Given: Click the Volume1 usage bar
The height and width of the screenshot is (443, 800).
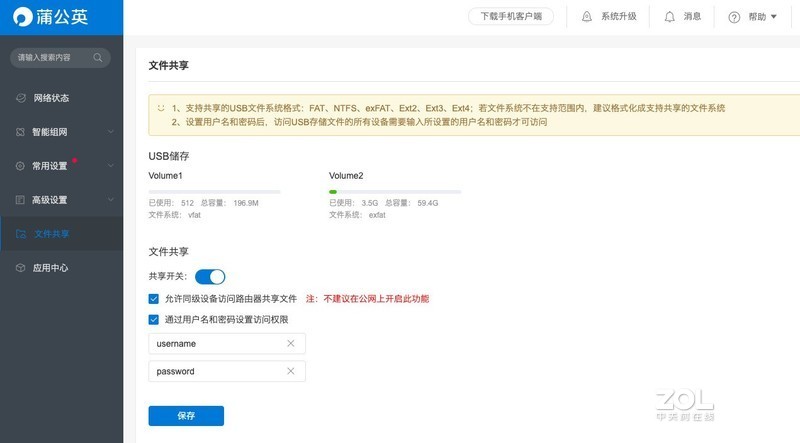Looking at the screenshot, I should point(214,192).
